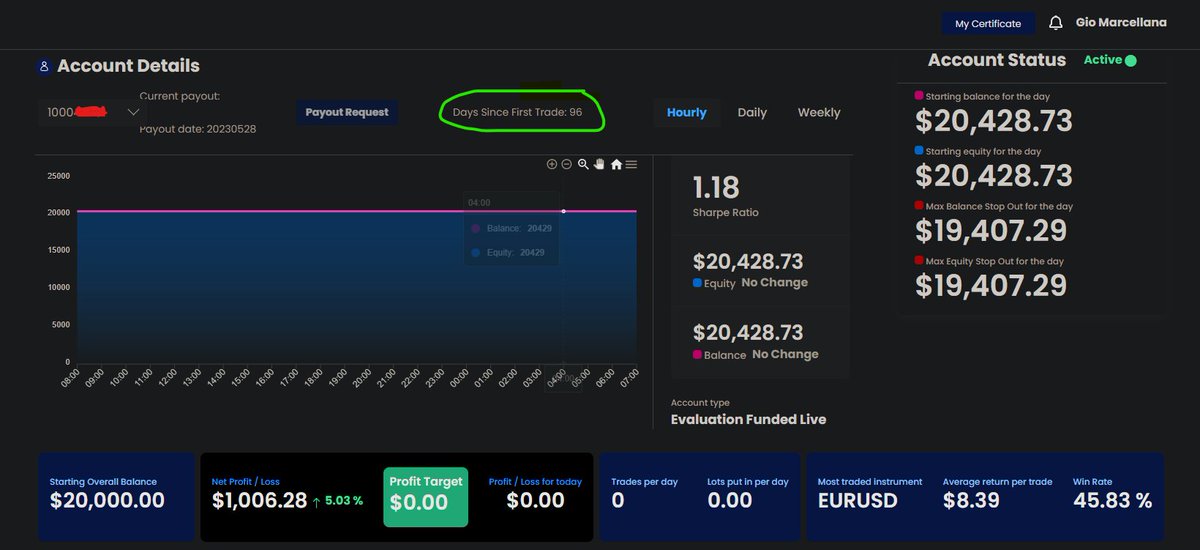Click the Days Since First Trade: 96 text

pos(517,112)
